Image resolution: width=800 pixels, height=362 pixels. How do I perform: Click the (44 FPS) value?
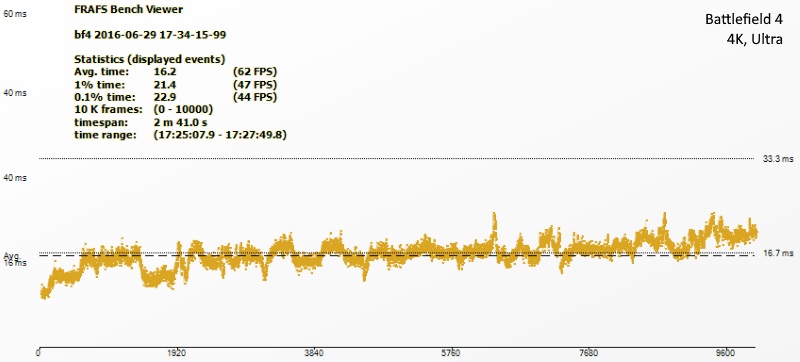(x=254, y=97)
